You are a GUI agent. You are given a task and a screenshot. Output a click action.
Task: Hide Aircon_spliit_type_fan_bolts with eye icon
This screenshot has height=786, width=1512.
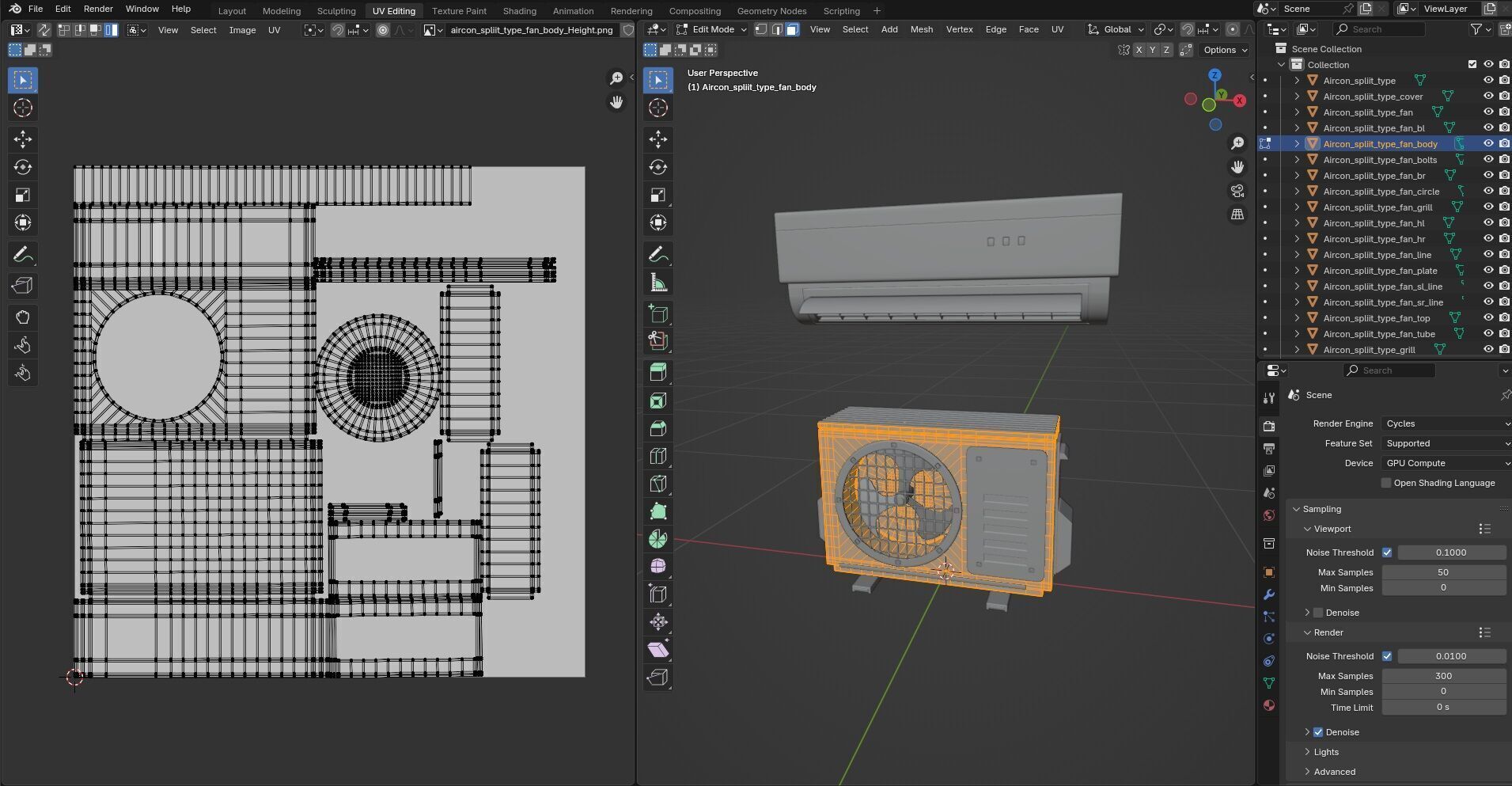1488,160
